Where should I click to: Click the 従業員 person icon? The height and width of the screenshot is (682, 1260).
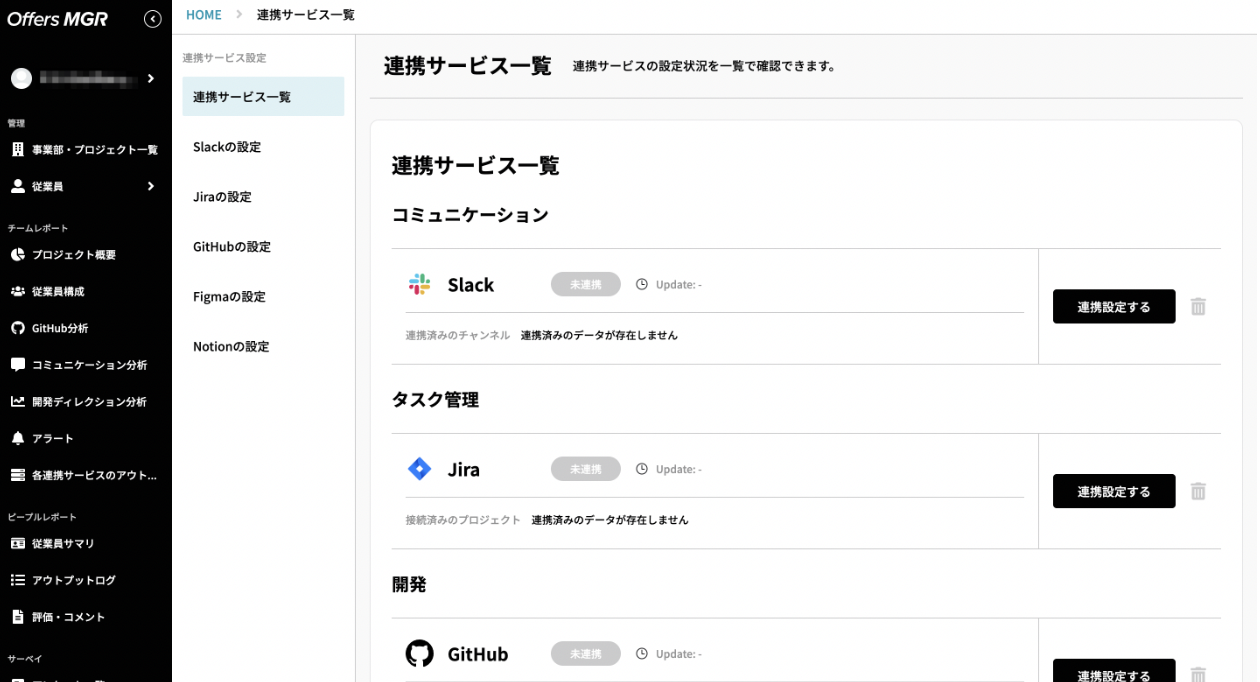coord(18,186)
